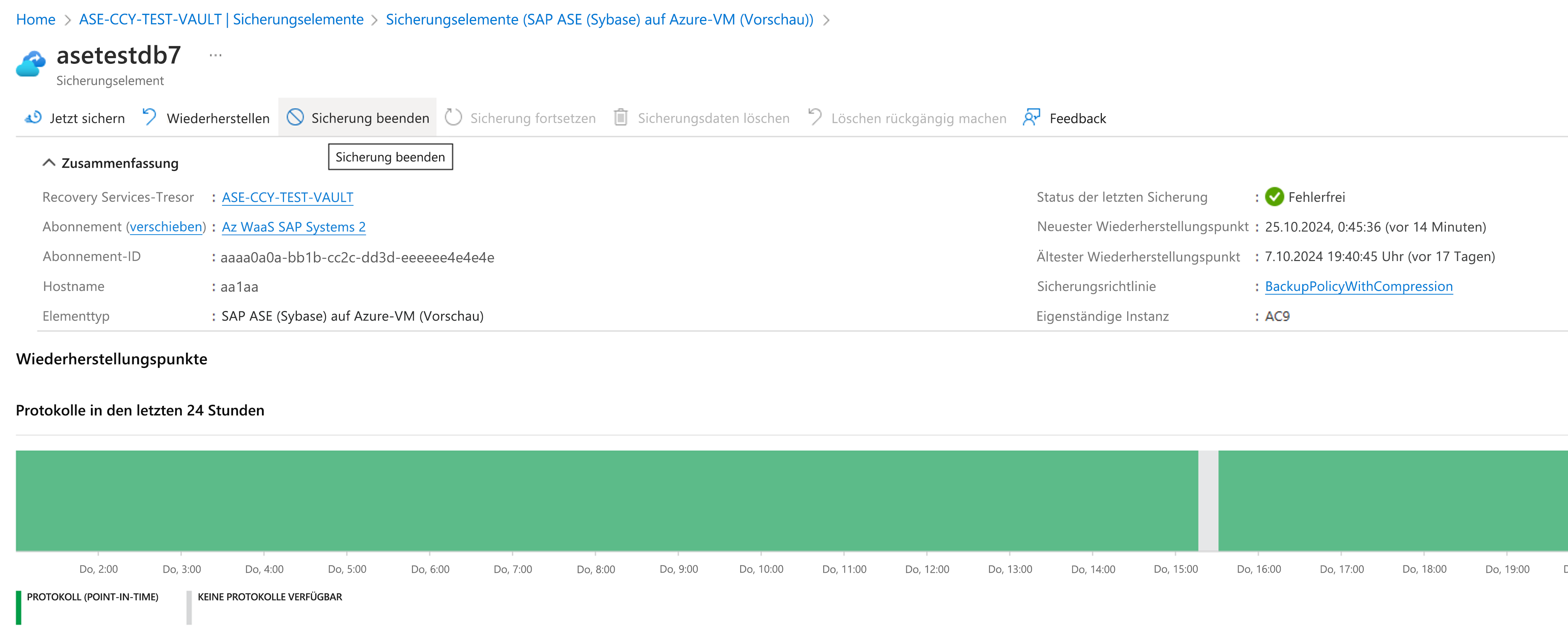Click the Feedback person icon
This screenshot has height=628, width=1568.
(x=1031, y=117)
